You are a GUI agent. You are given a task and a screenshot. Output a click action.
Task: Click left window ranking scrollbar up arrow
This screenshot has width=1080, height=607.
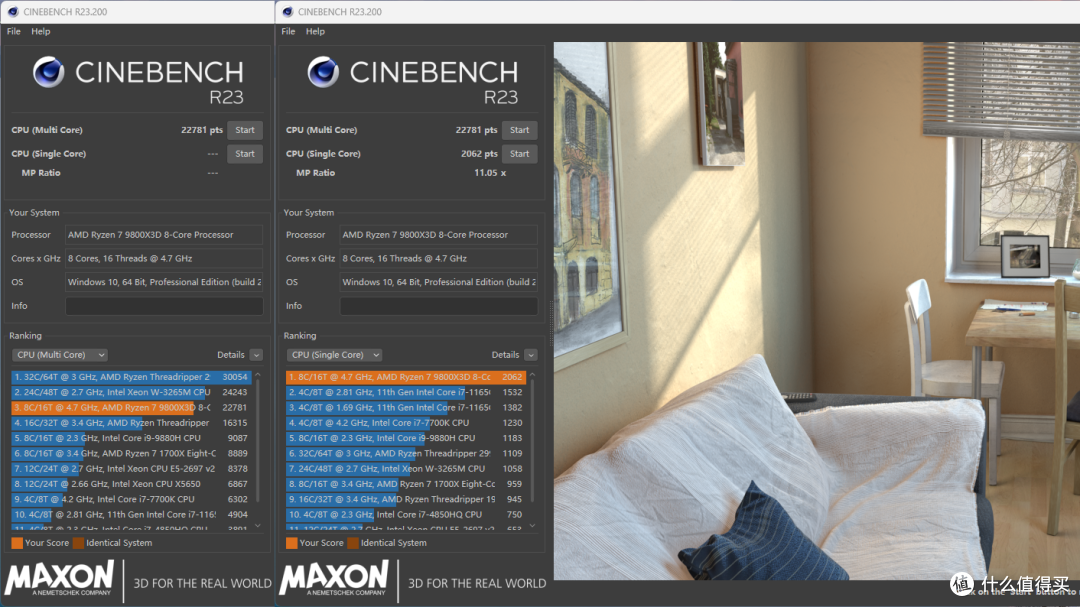tap(258, 375)
